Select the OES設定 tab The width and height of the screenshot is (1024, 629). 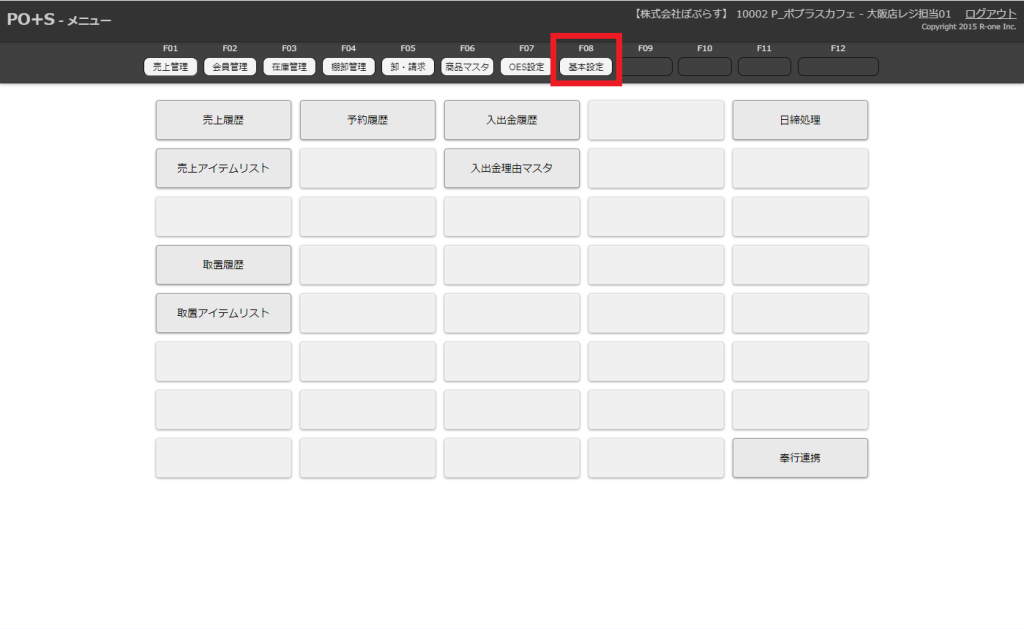(526, 67)
